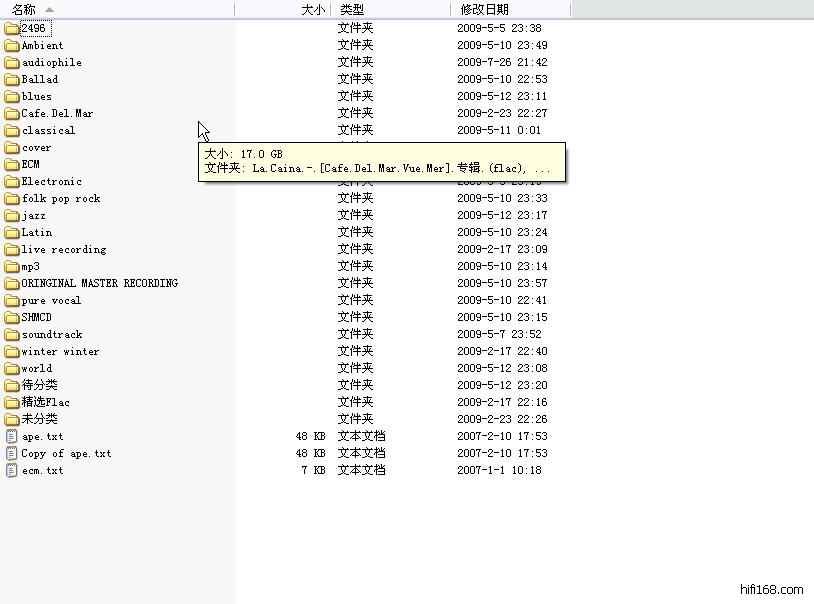Click the Ambient folder icon
The width and height of the screenshot is (814, 604).
[12, 45]
